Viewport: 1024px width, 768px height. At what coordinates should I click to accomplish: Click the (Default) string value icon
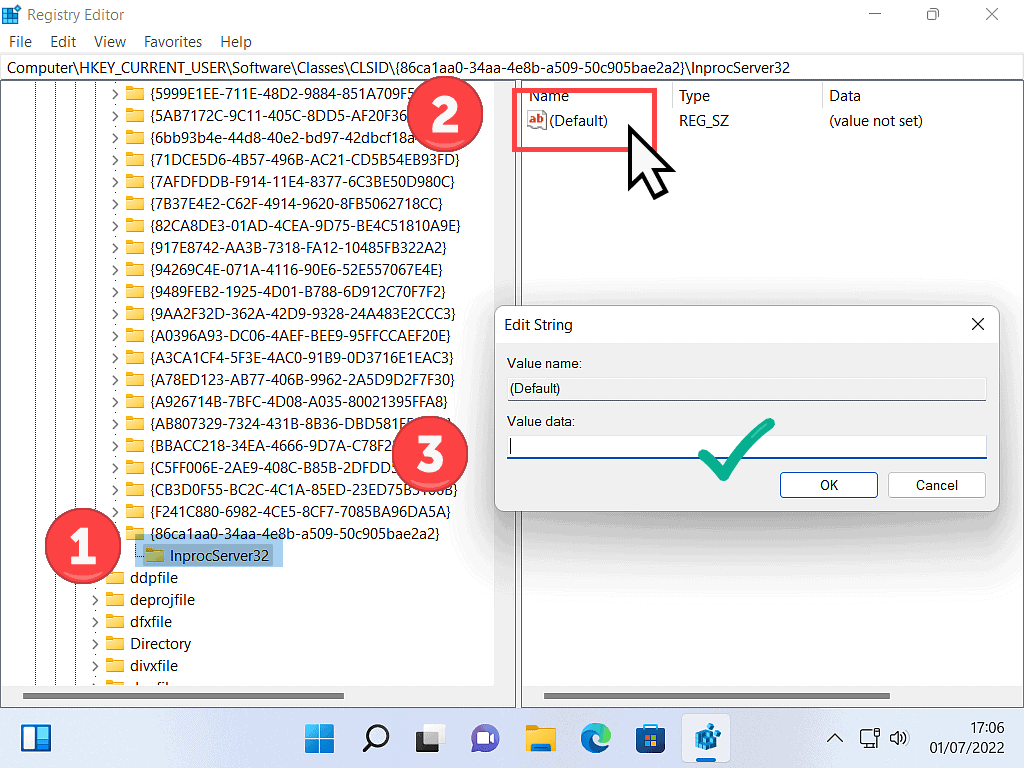pos(537,120)
